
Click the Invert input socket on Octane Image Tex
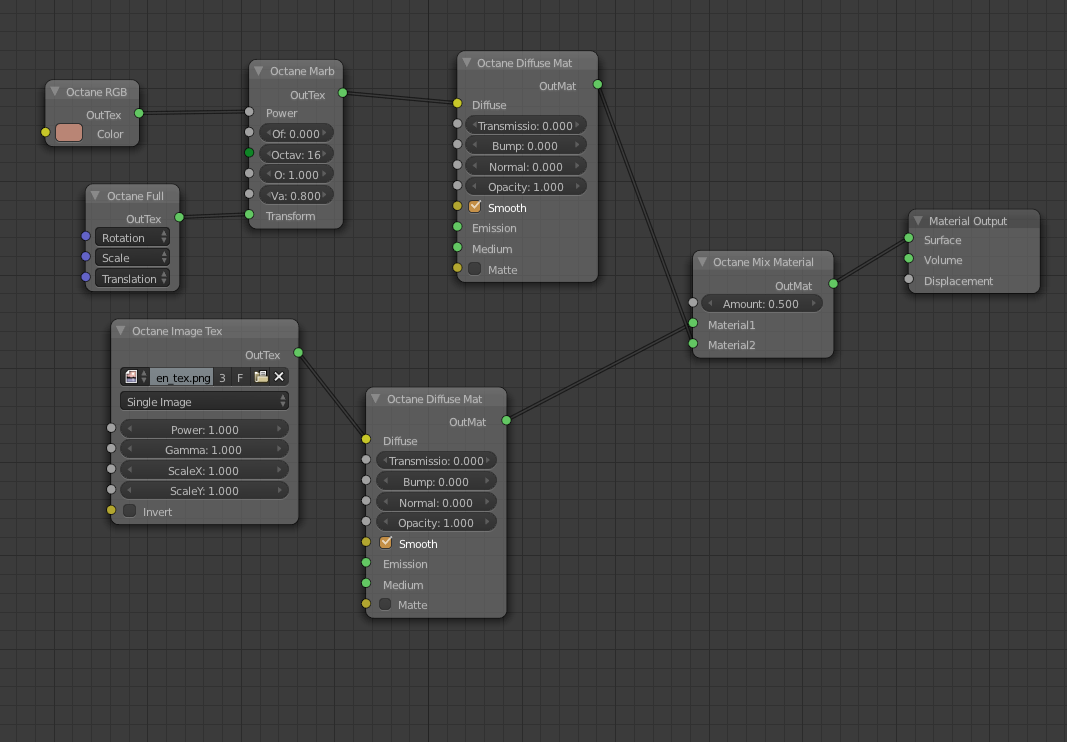point(111,510)
